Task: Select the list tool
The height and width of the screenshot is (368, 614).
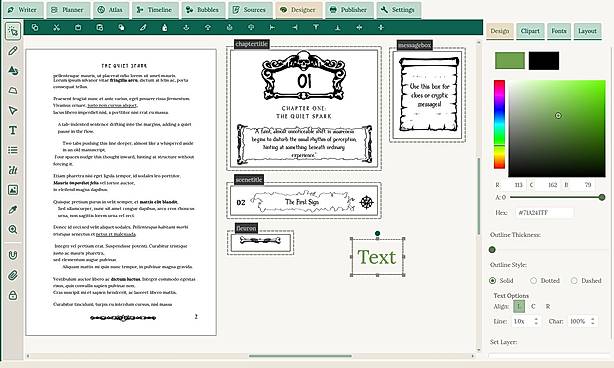Action: [x=13, y=150]
